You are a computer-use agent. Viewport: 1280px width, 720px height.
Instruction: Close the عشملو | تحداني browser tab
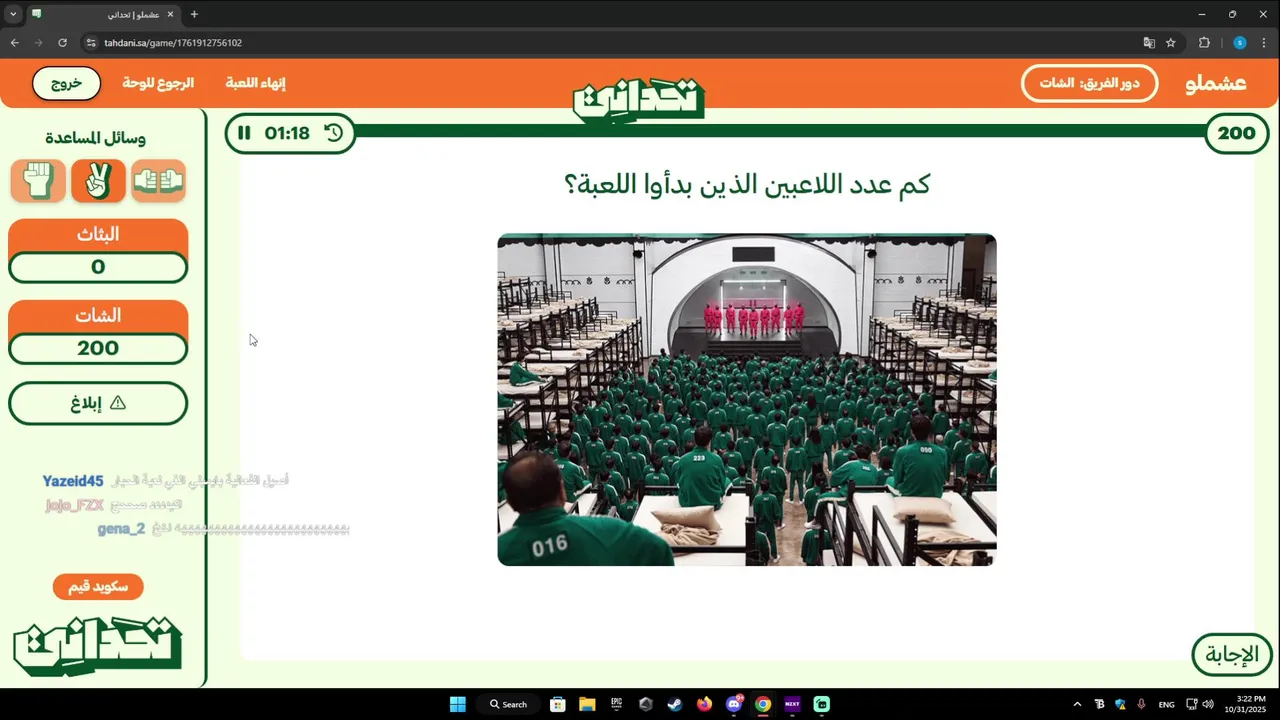point(171,14)
